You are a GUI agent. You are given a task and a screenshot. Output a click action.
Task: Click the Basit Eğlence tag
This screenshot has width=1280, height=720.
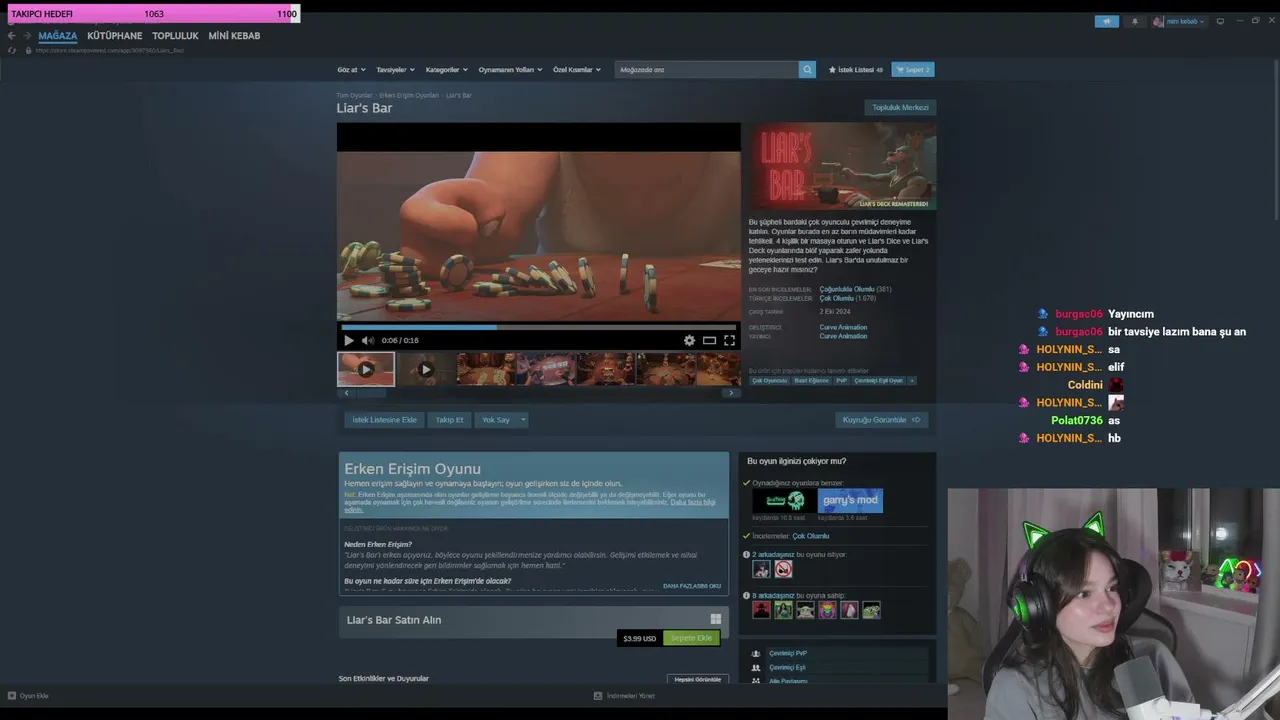(x=812, y=380)
